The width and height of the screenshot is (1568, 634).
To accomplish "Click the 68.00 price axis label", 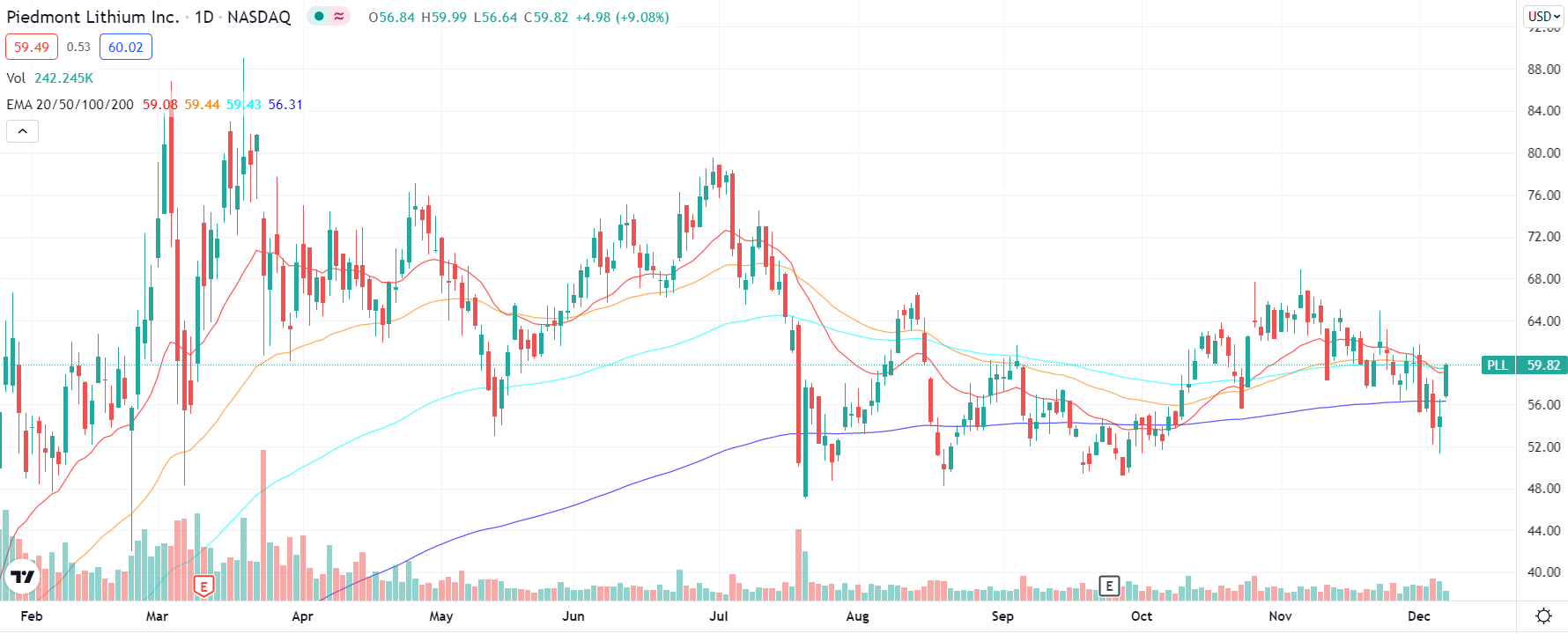I will click(1543, 278).
